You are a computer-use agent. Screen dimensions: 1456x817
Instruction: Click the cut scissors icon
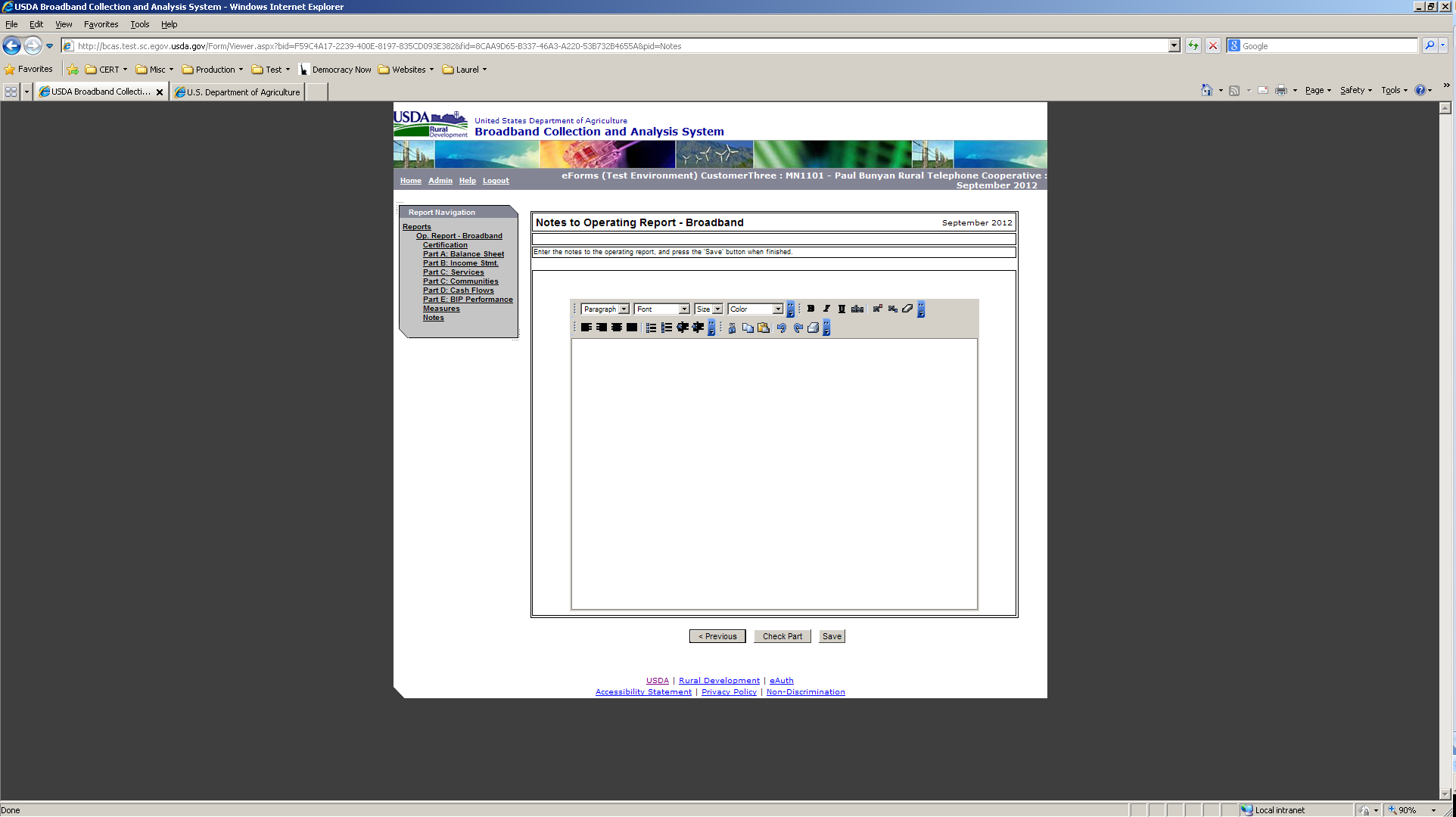(732, 328)
